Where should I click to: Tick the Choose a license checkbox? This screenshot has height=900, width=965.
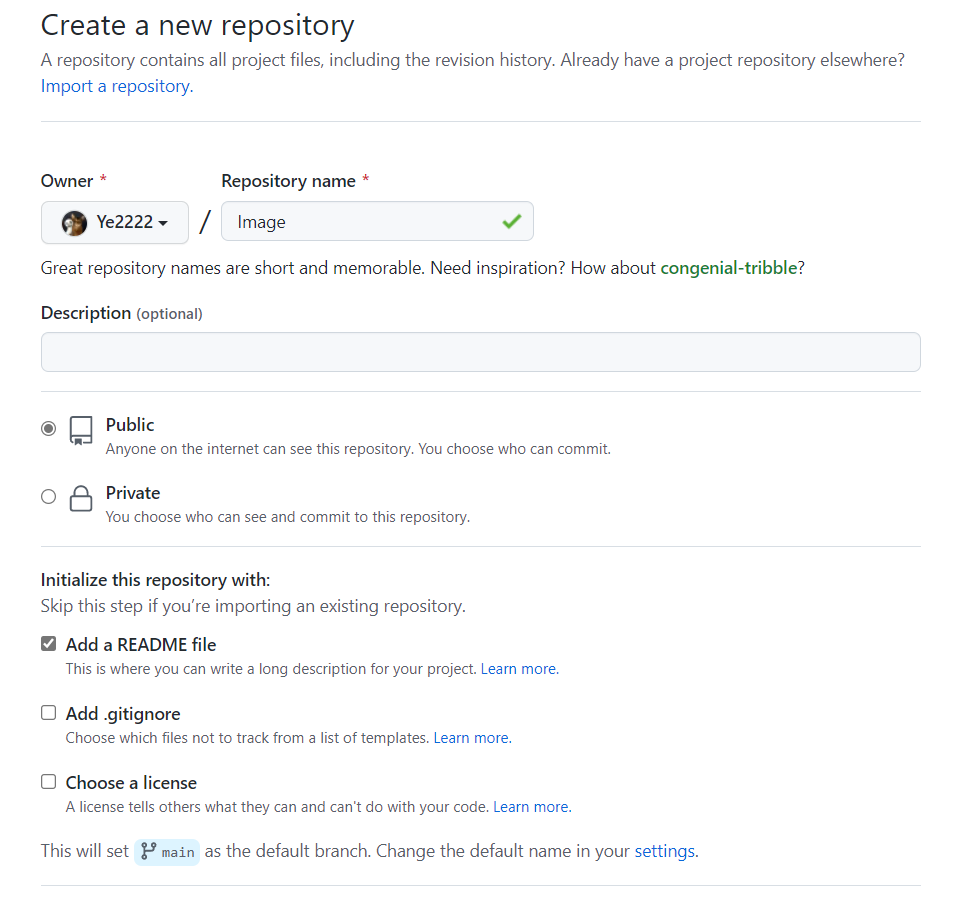pos(48,782)
